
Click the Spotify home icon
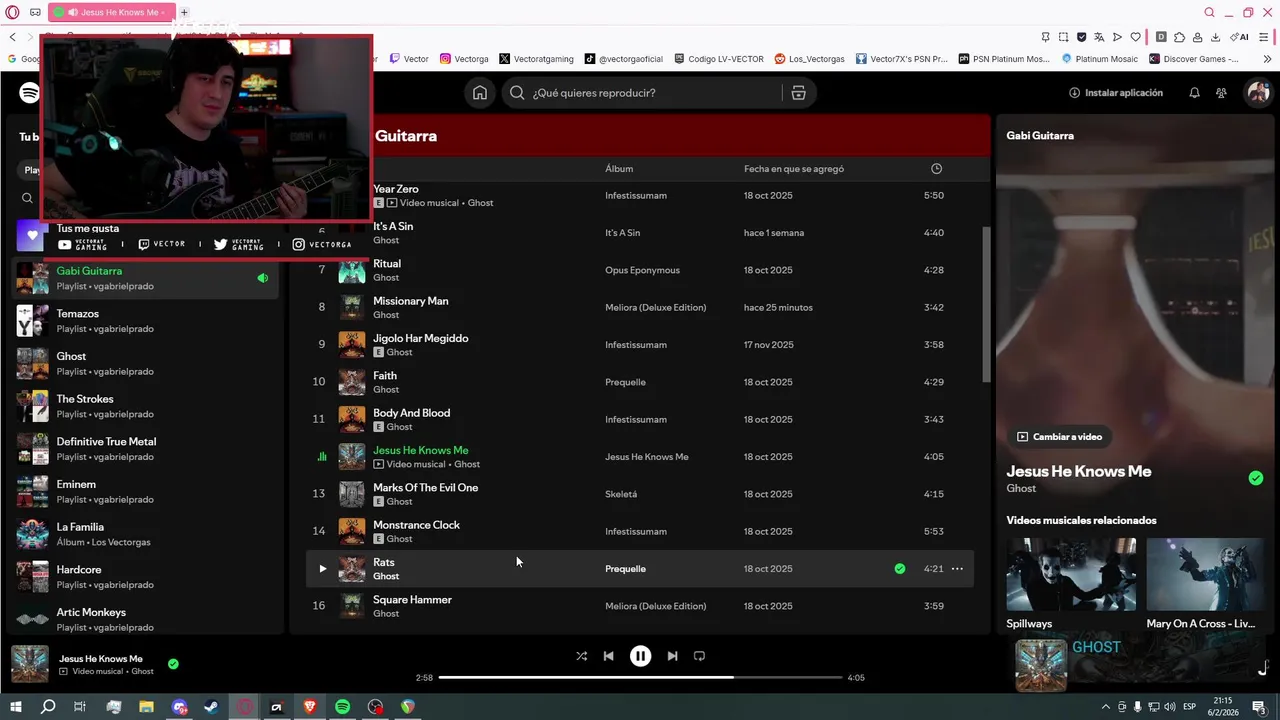tap(480, 93)
